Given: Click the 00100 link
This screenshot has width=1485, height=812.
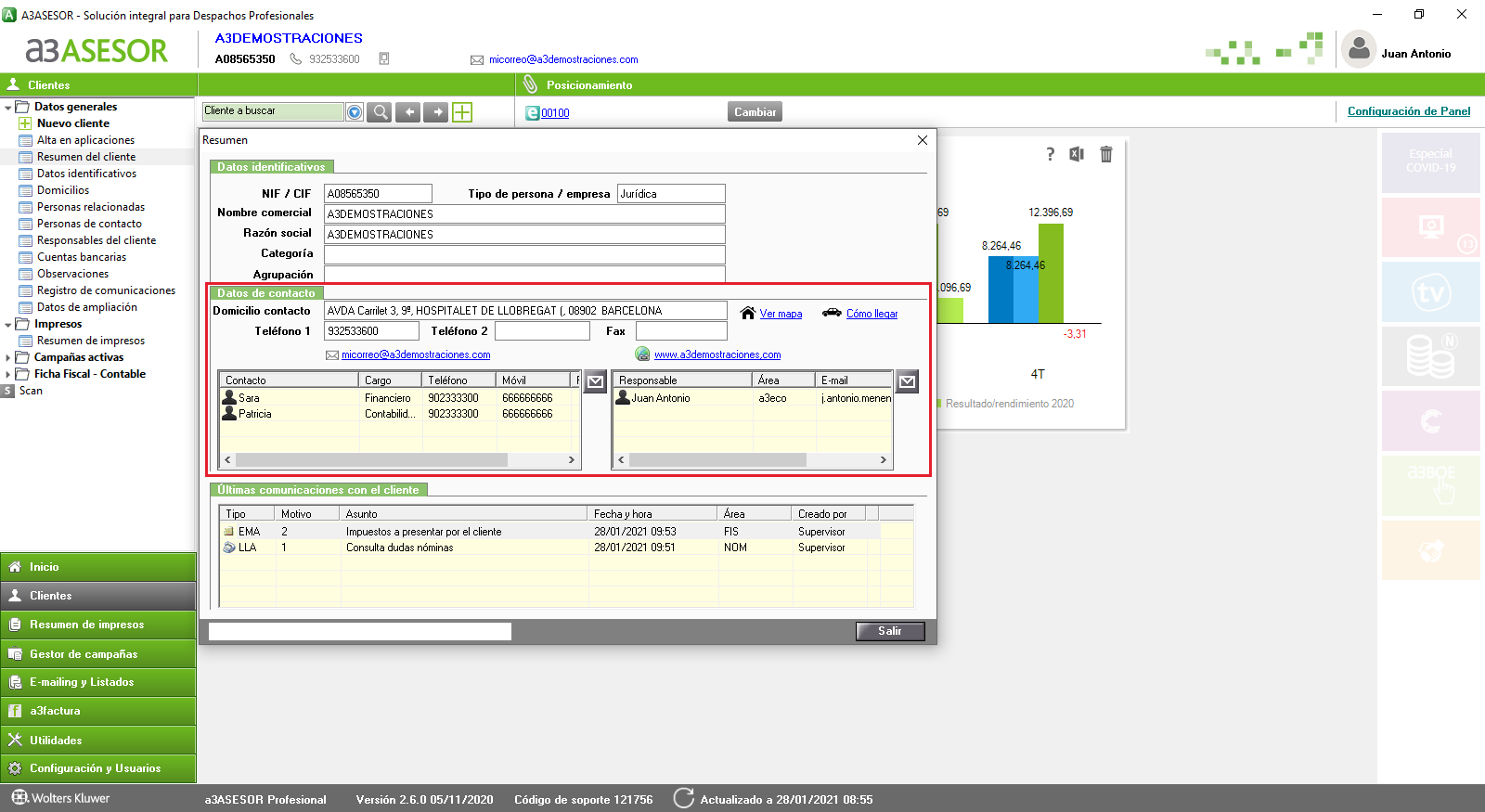Looking at the screenshot, I should 555,113.
